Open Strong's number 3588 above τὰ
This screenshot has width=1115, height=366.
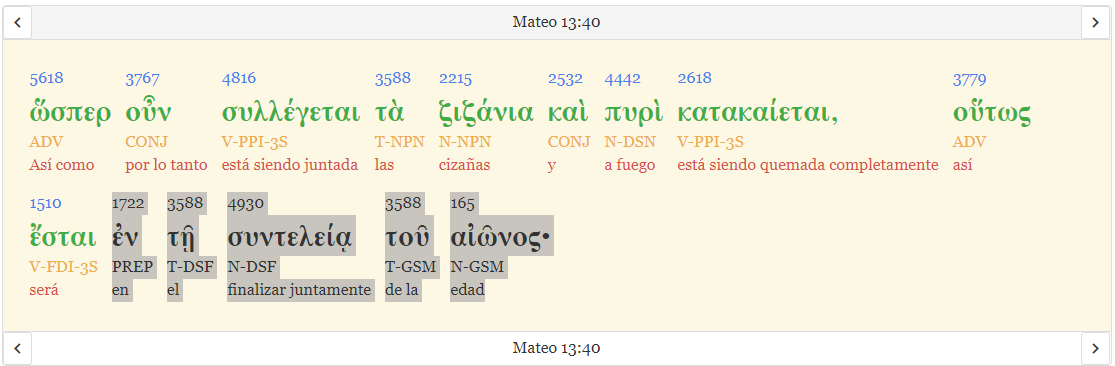pos(392,79)
